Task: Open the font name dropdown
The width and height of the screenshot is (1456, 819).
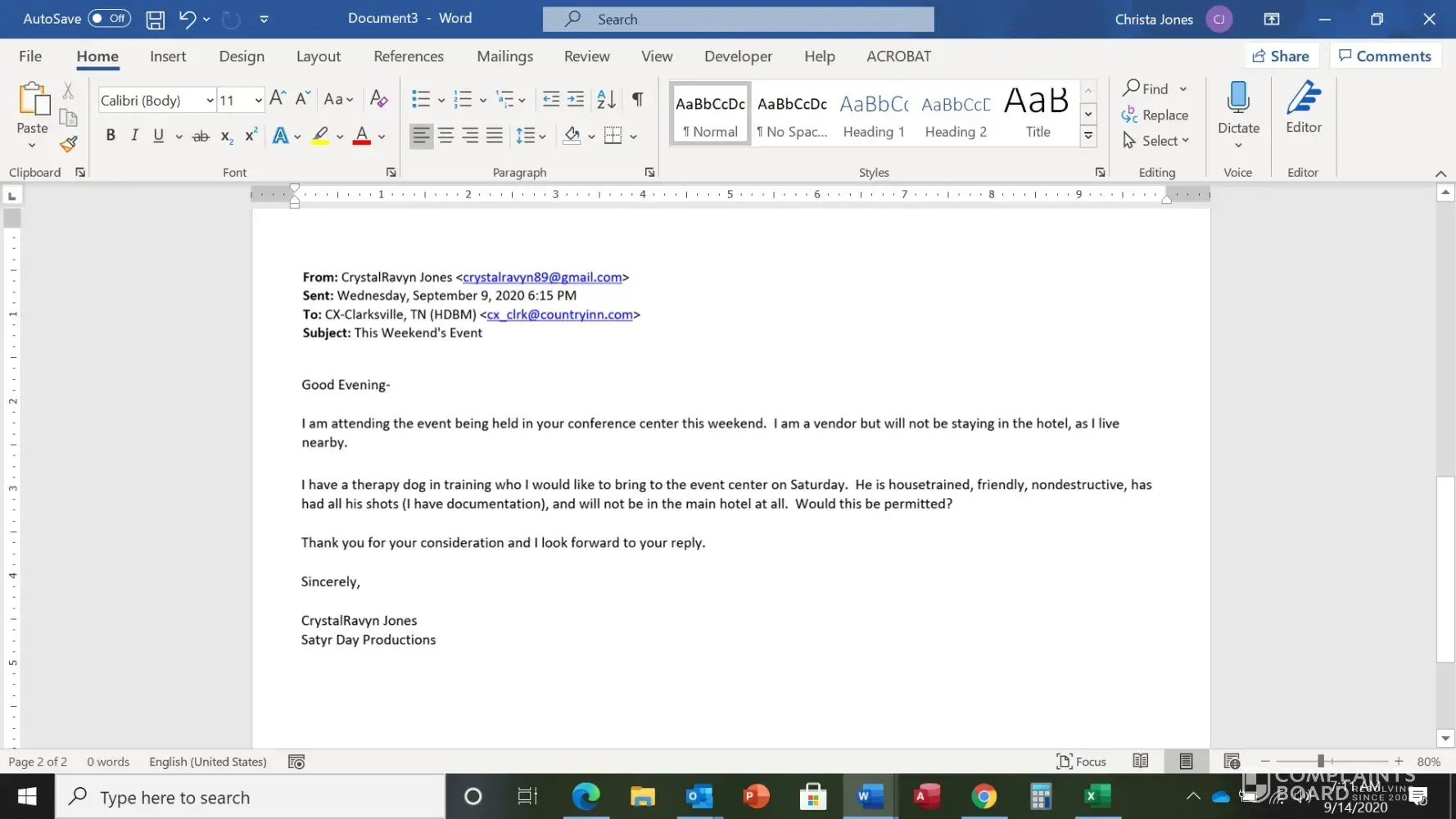Action: [210, 100]
